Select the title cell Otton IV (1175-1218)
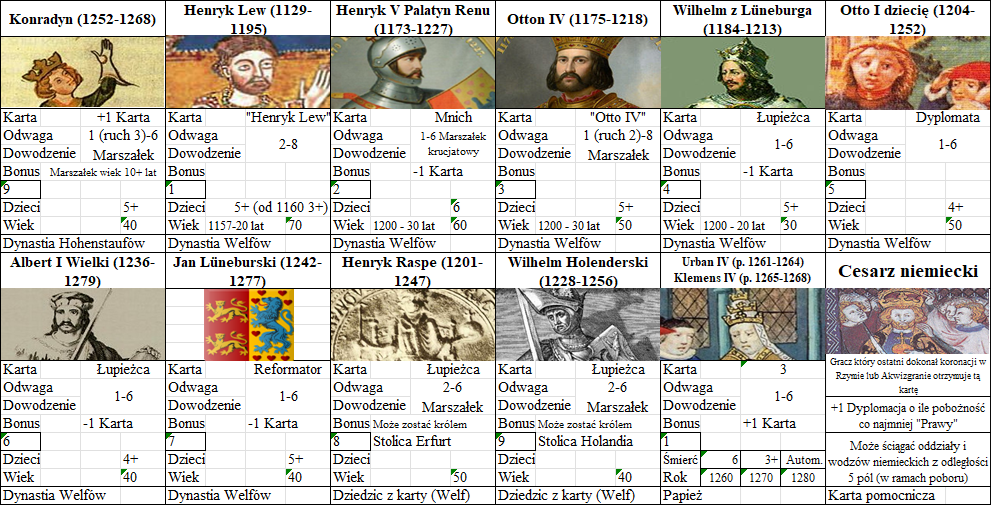This screenshot has height=526, width=991. (x=578, y=19)
